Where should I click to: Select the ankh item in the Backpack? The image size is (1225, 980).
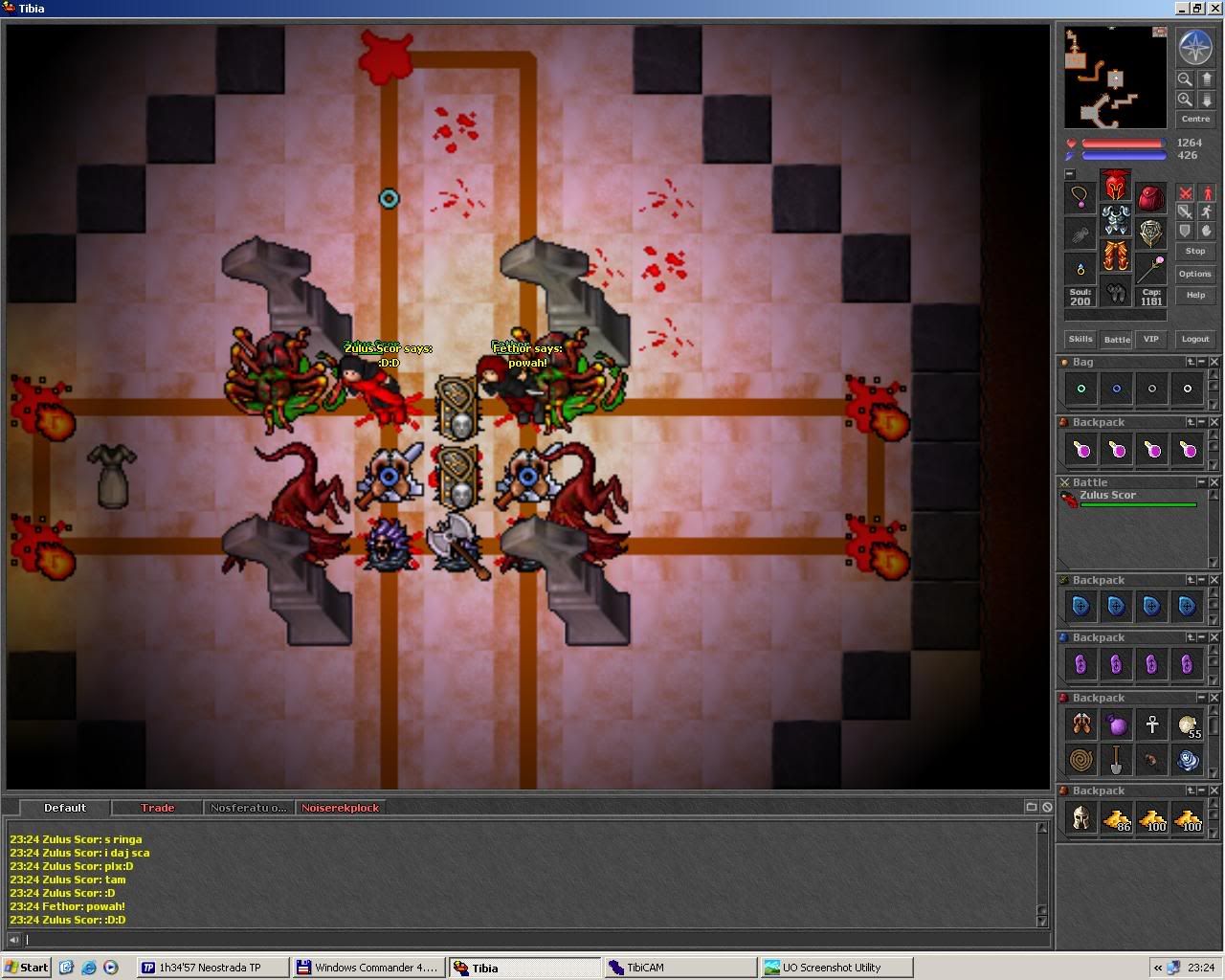[1151, 724]
